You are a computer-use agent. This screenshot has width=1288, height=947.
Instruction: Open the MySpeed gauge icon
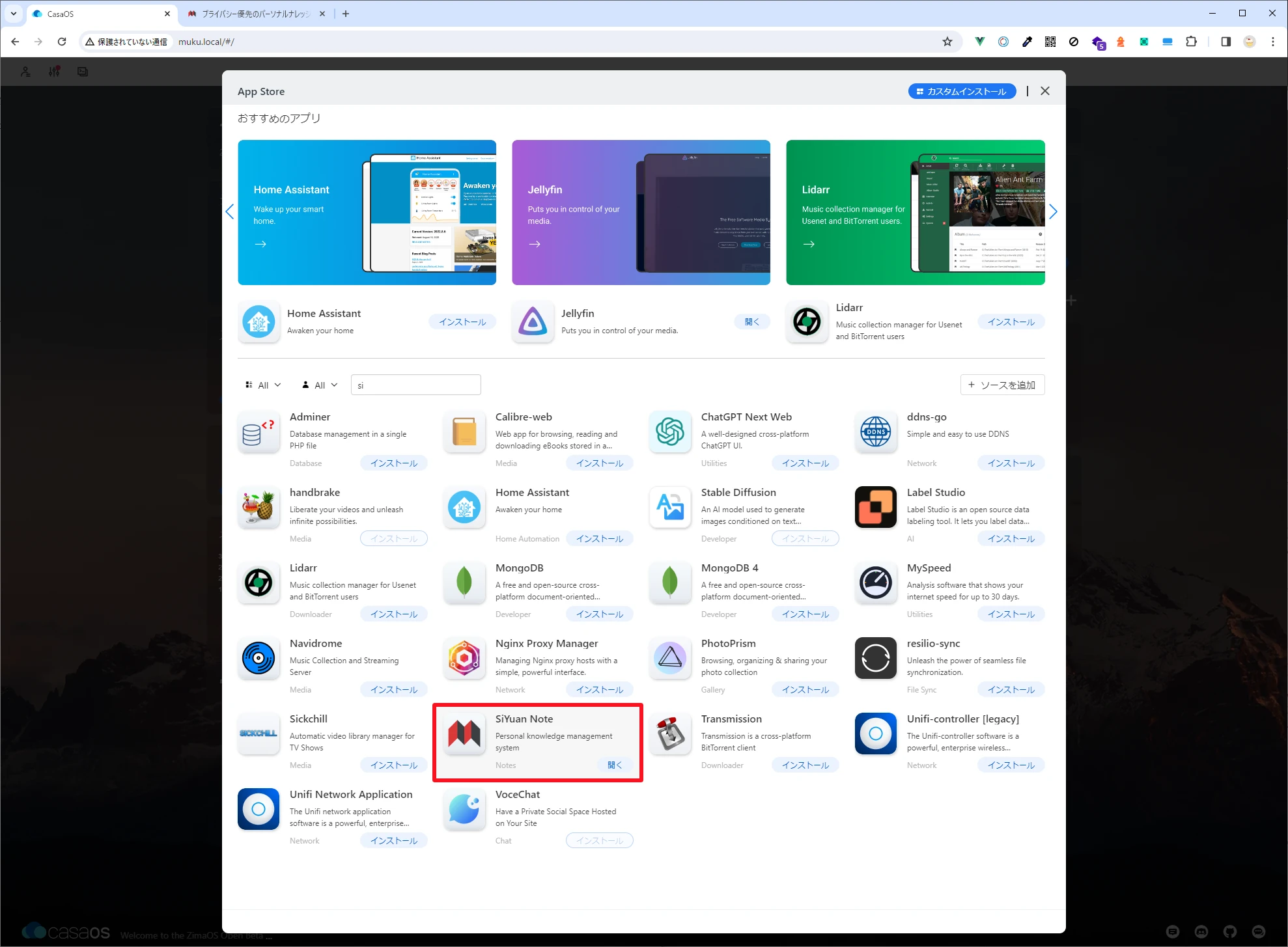click(x=876, y=583)
